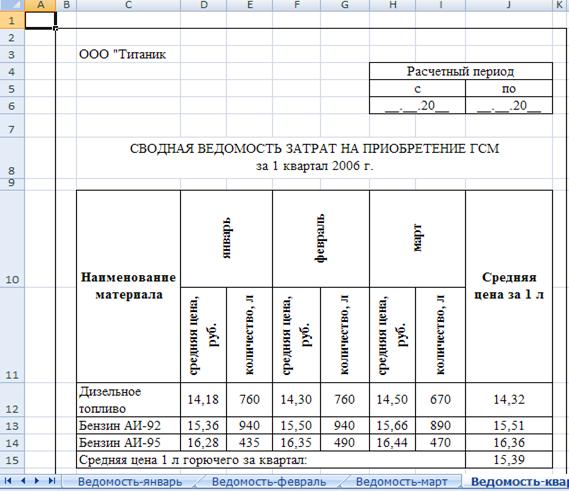Viewport: 569px width, 491px height.
Task: Select row 12 header
Action: pos(12,400)
